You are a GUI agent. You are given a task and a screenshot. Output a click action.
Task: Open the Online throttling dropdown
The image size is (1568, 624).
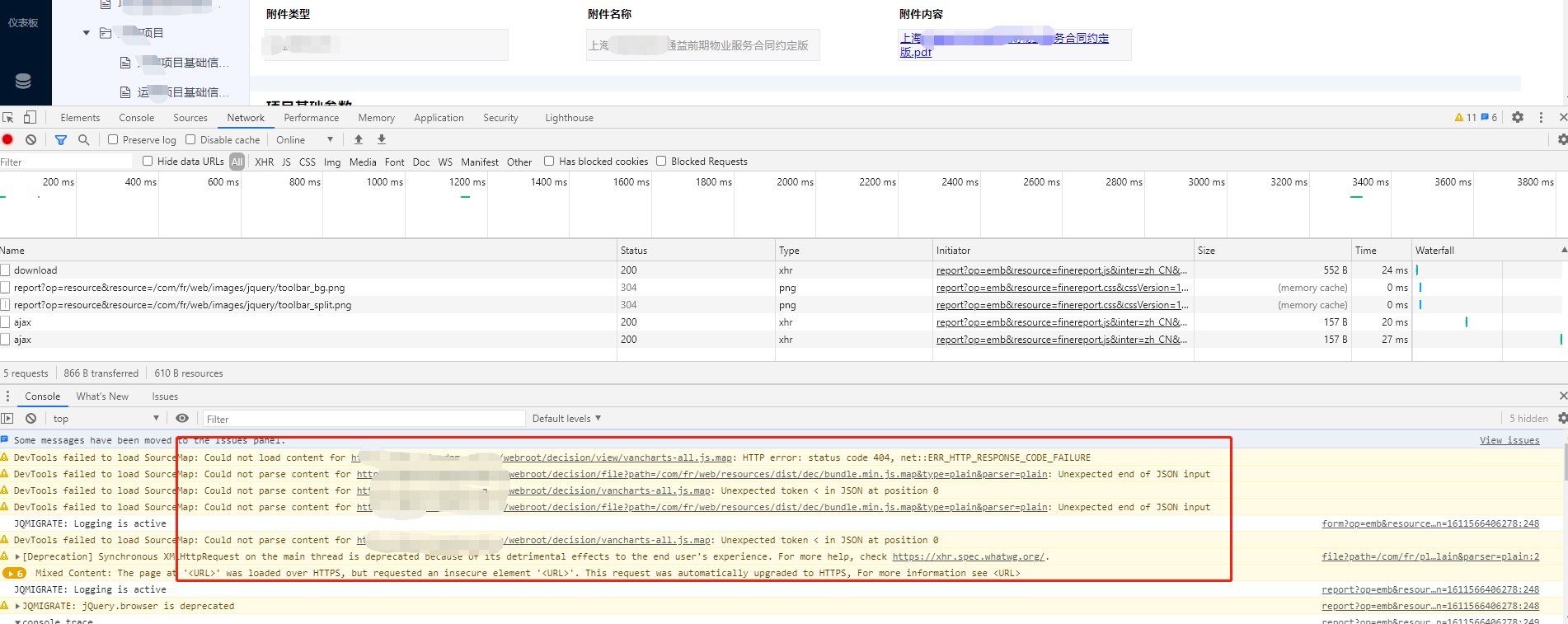(x=304, y=139)
